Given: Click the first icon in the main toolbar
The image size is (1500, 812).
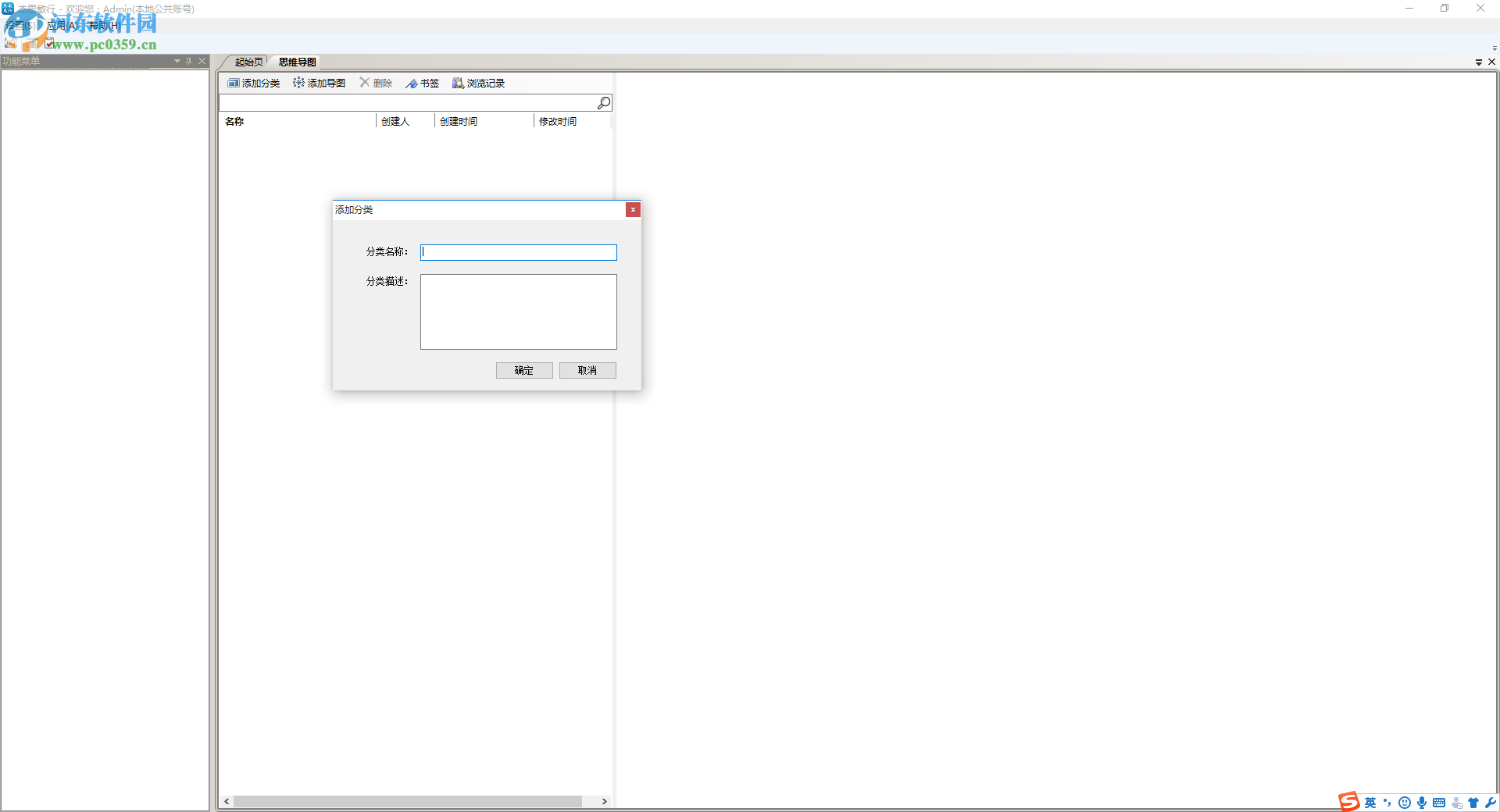Looking at the screenshot, I should (x=10, y=44).
